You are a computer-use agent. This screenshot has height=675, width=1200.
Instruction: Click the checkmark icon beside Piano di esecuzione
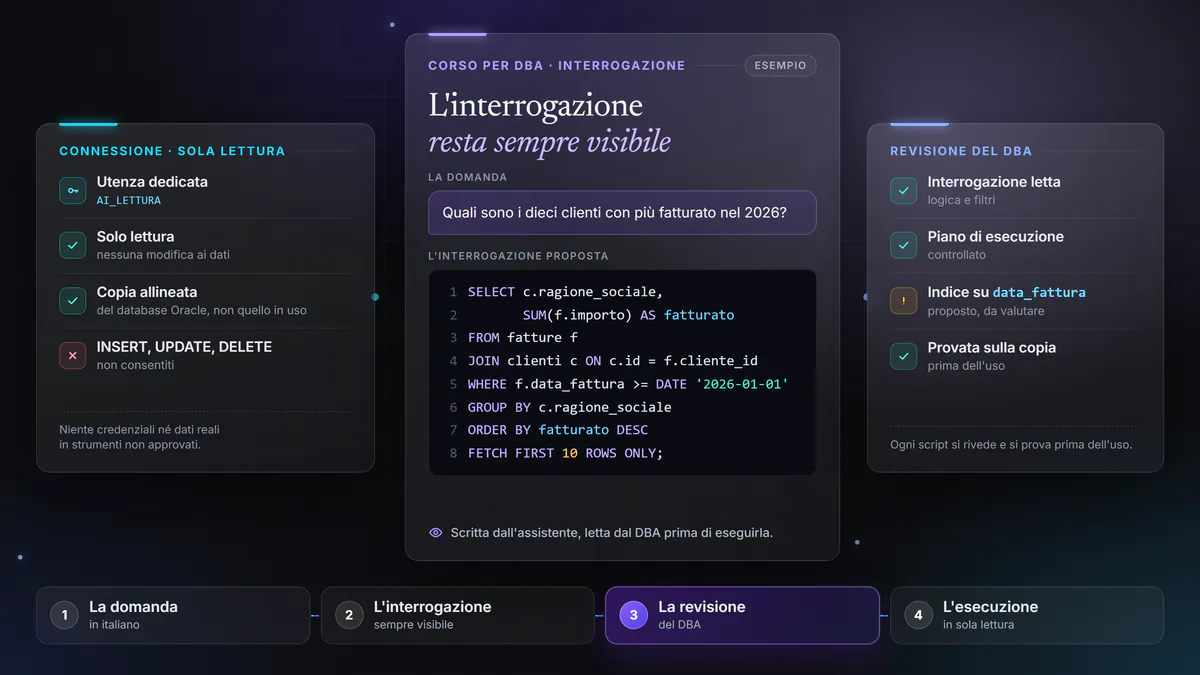pos(903,245)
